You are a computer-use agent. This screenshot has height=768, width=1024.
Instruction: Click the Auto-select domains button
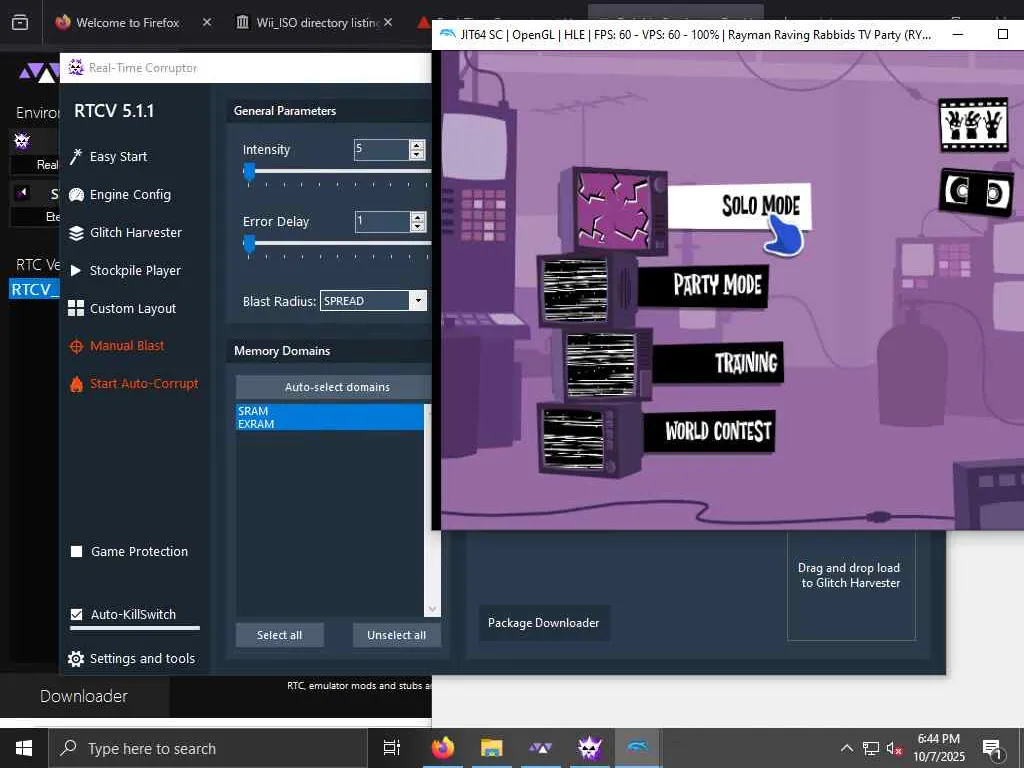[x=337, y=387]
